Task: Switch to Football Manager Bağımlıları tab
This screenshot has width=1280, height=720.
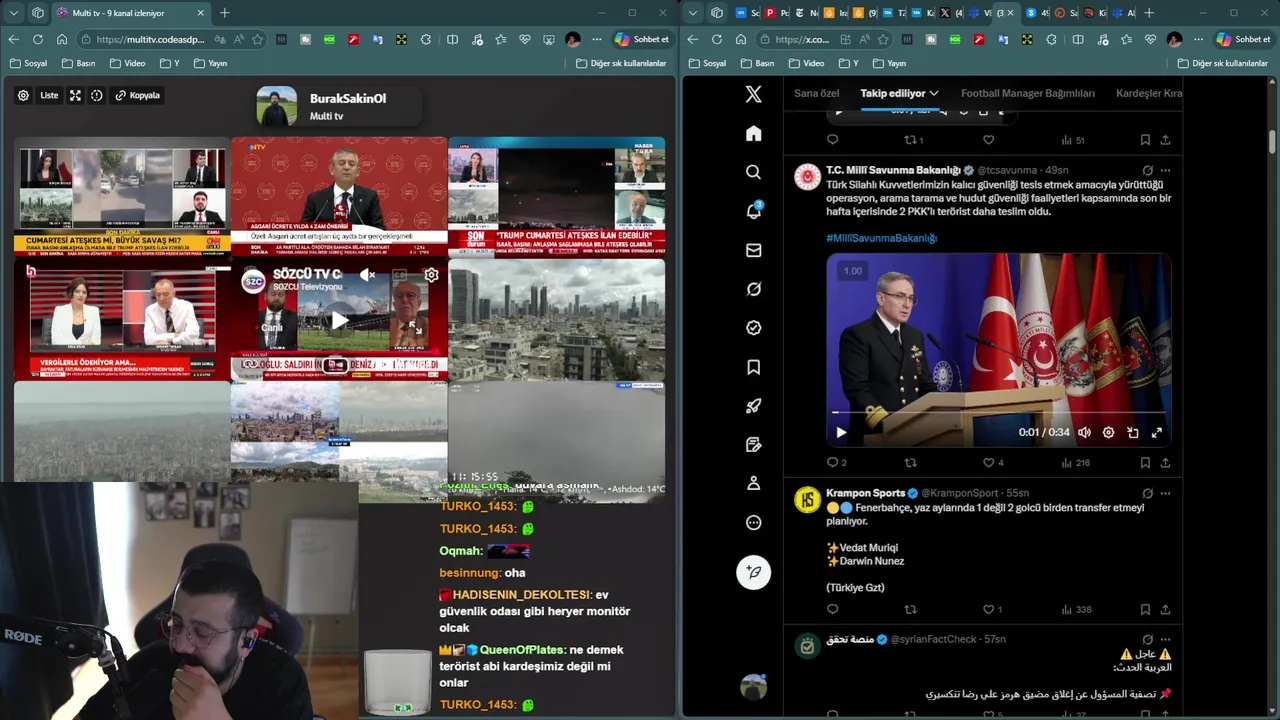Action: tap(1028, 93)
